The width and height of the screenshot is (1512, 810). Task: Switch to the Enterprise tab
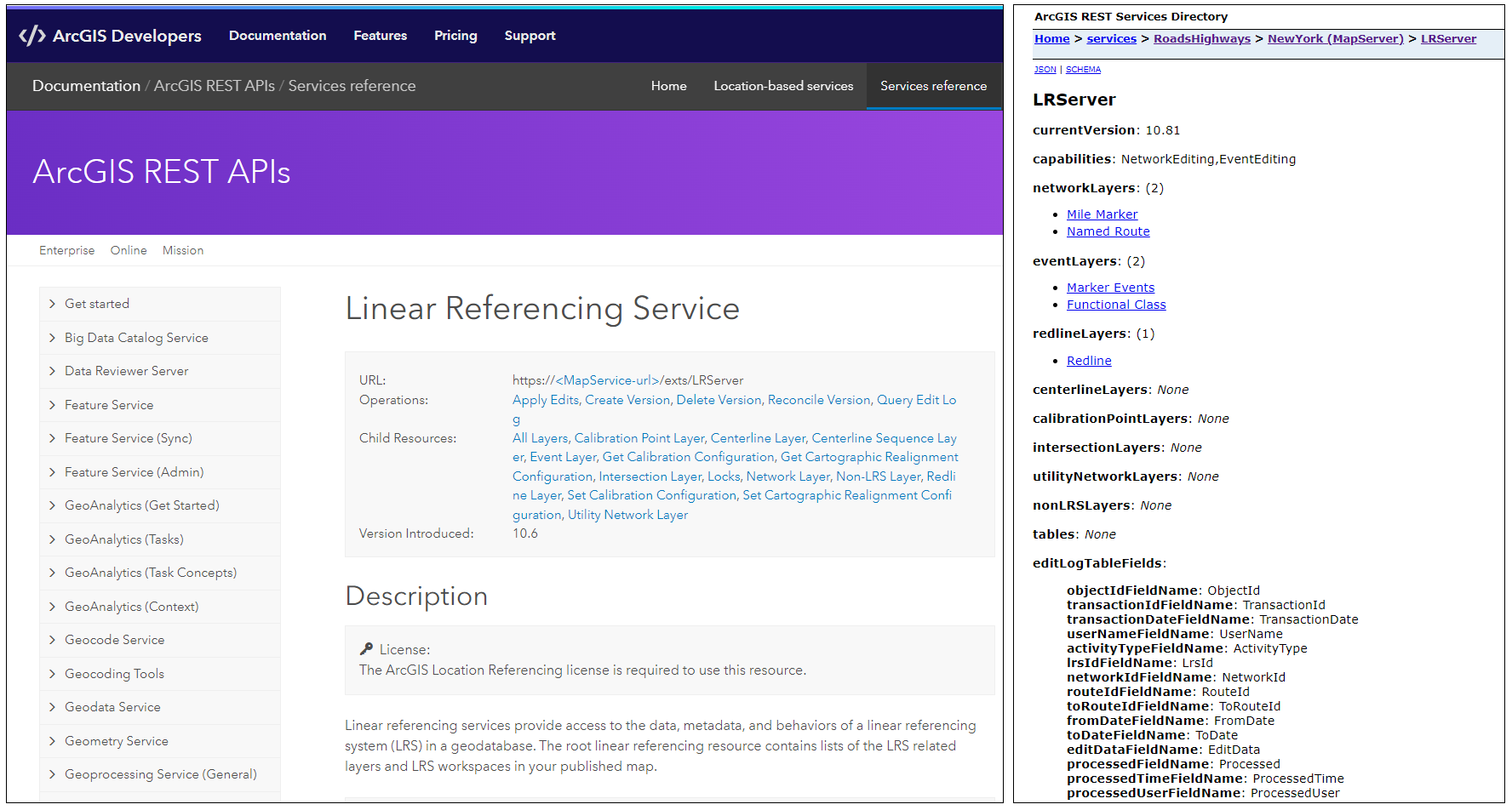click(67, 249)
